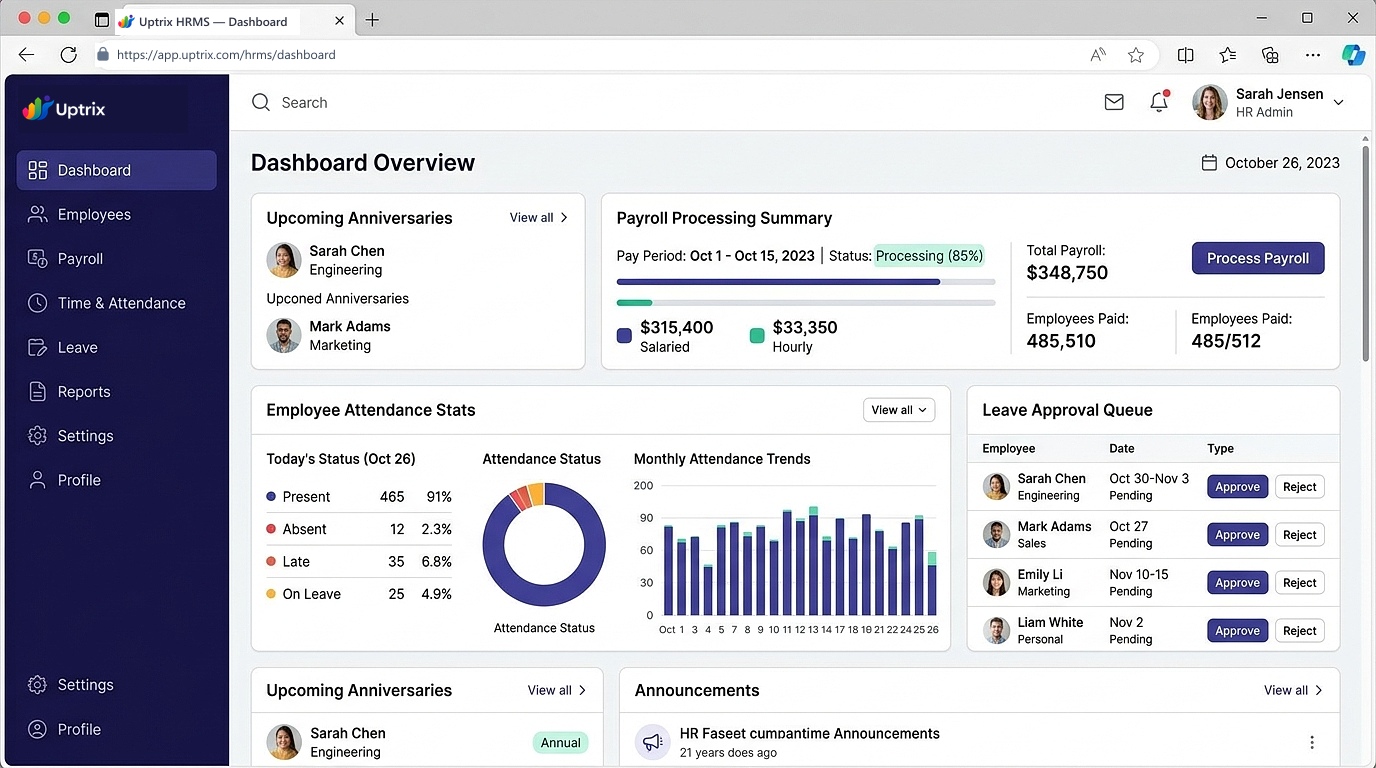Open a new browser tab
The image size is (1376, 768).
pyautogui.click(x=372, y=20)
